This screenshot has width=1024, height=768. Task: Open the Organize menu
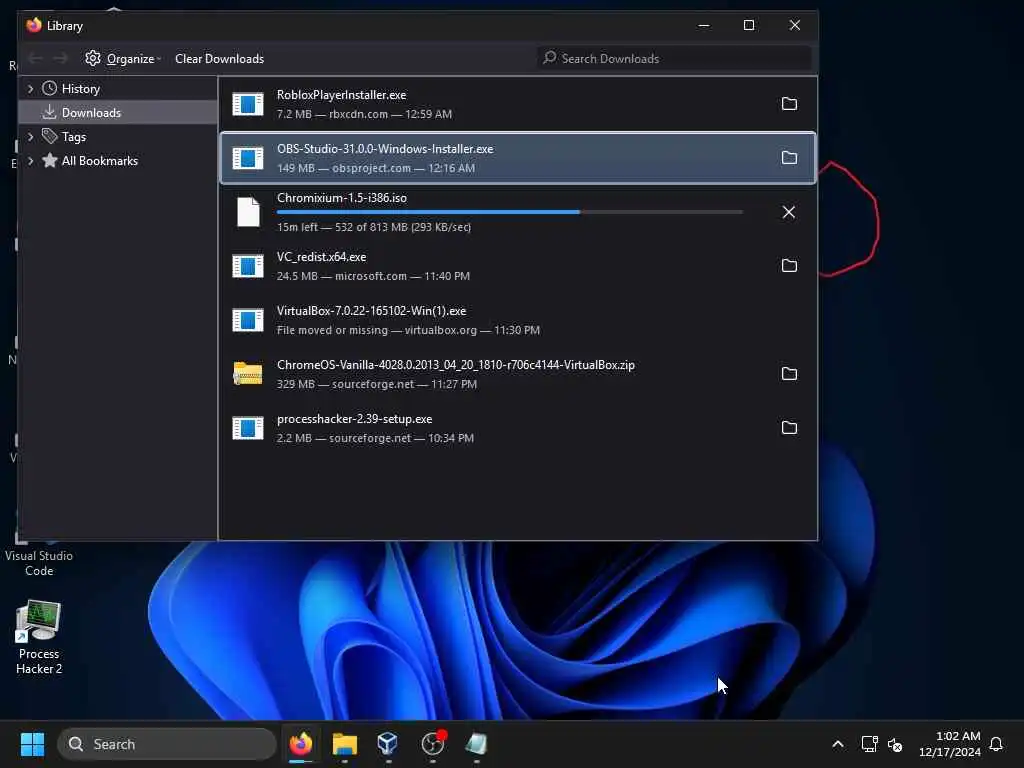pyautogui.click(x=123, y=59)
